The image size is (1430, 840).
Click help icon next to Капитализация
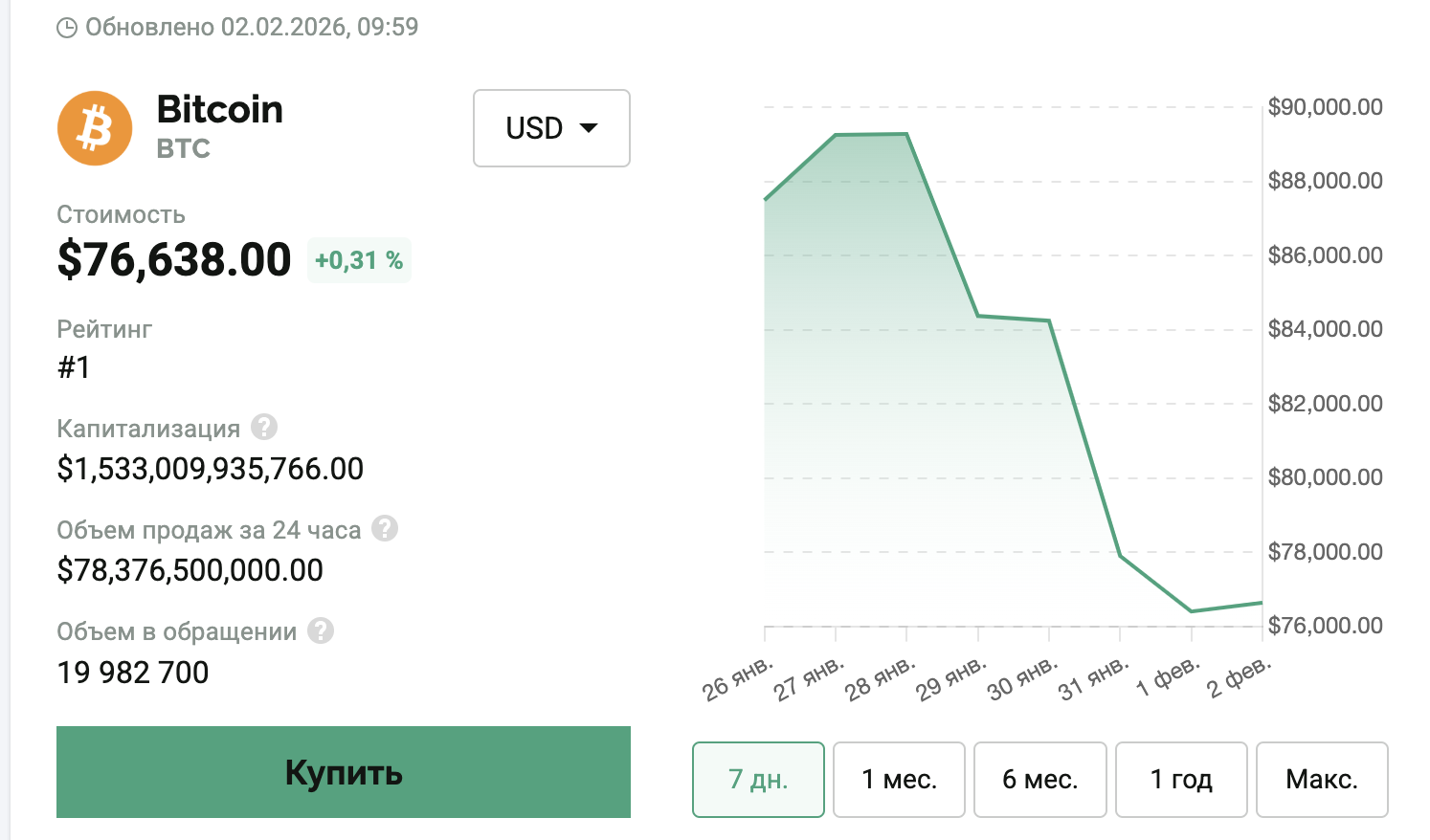(x=264, y=427)
